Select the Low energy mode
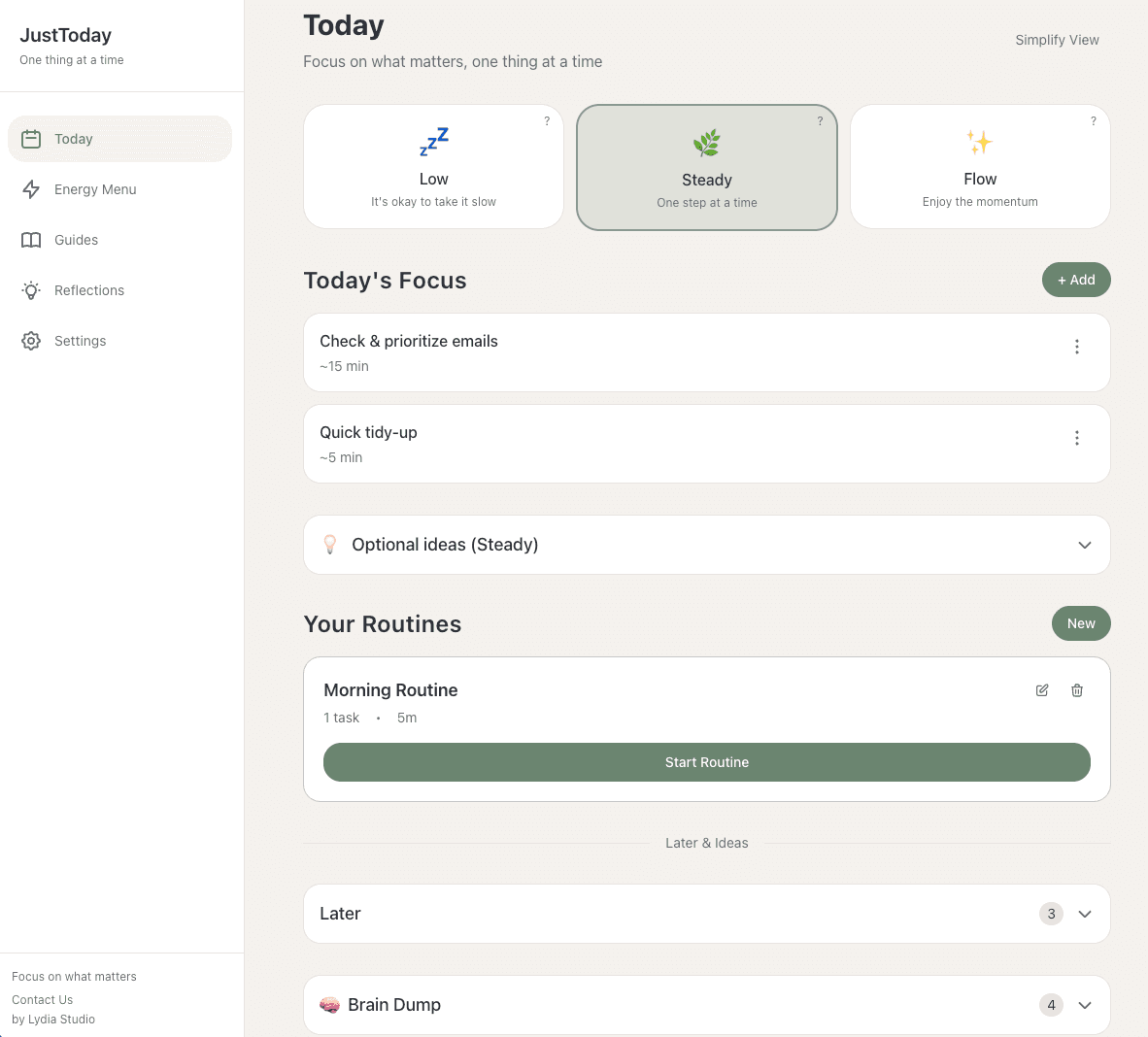Screen dimensions: 1148x1037 point(433,166)
